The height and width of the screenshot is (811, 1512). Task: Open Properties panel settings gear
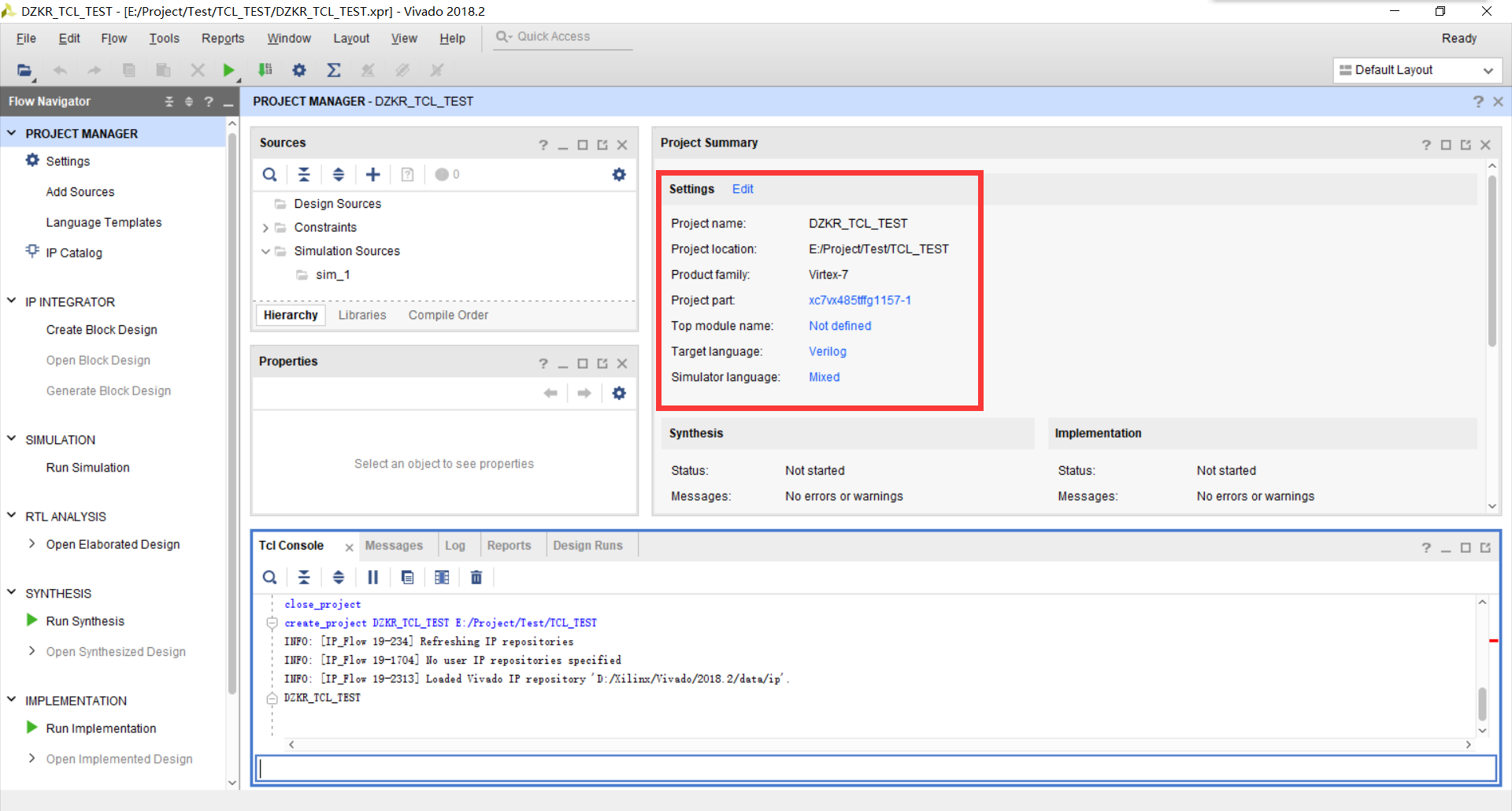click(619, 393)
